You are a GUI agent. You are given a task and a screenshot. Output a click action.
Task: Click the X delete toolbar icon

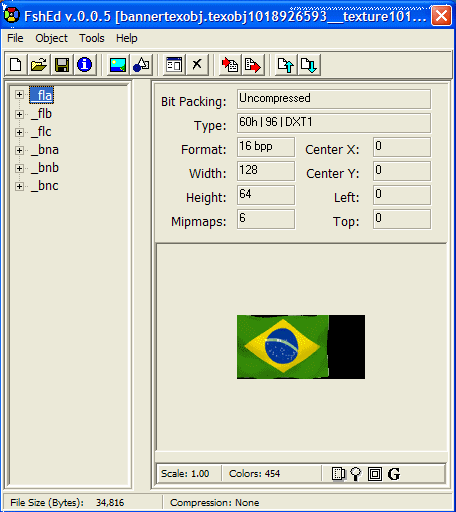pos(197,65)
